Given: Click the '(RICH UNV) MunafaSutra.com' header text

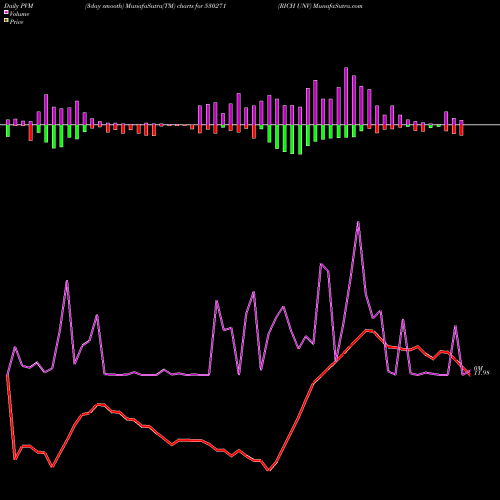Looking at the screenshot, I should 320,6.
